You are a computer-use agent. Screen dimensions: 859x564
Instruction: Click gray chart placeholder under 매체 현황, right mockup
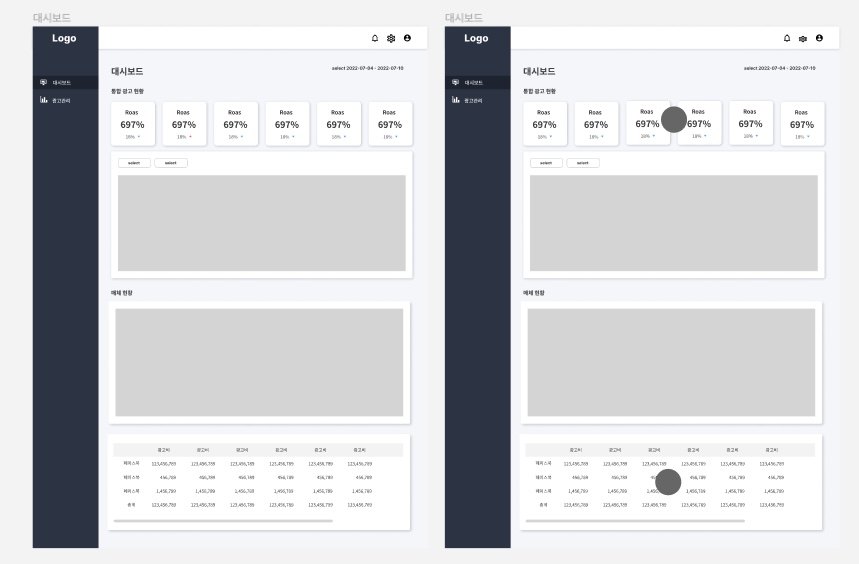click(x=671, y=362)
